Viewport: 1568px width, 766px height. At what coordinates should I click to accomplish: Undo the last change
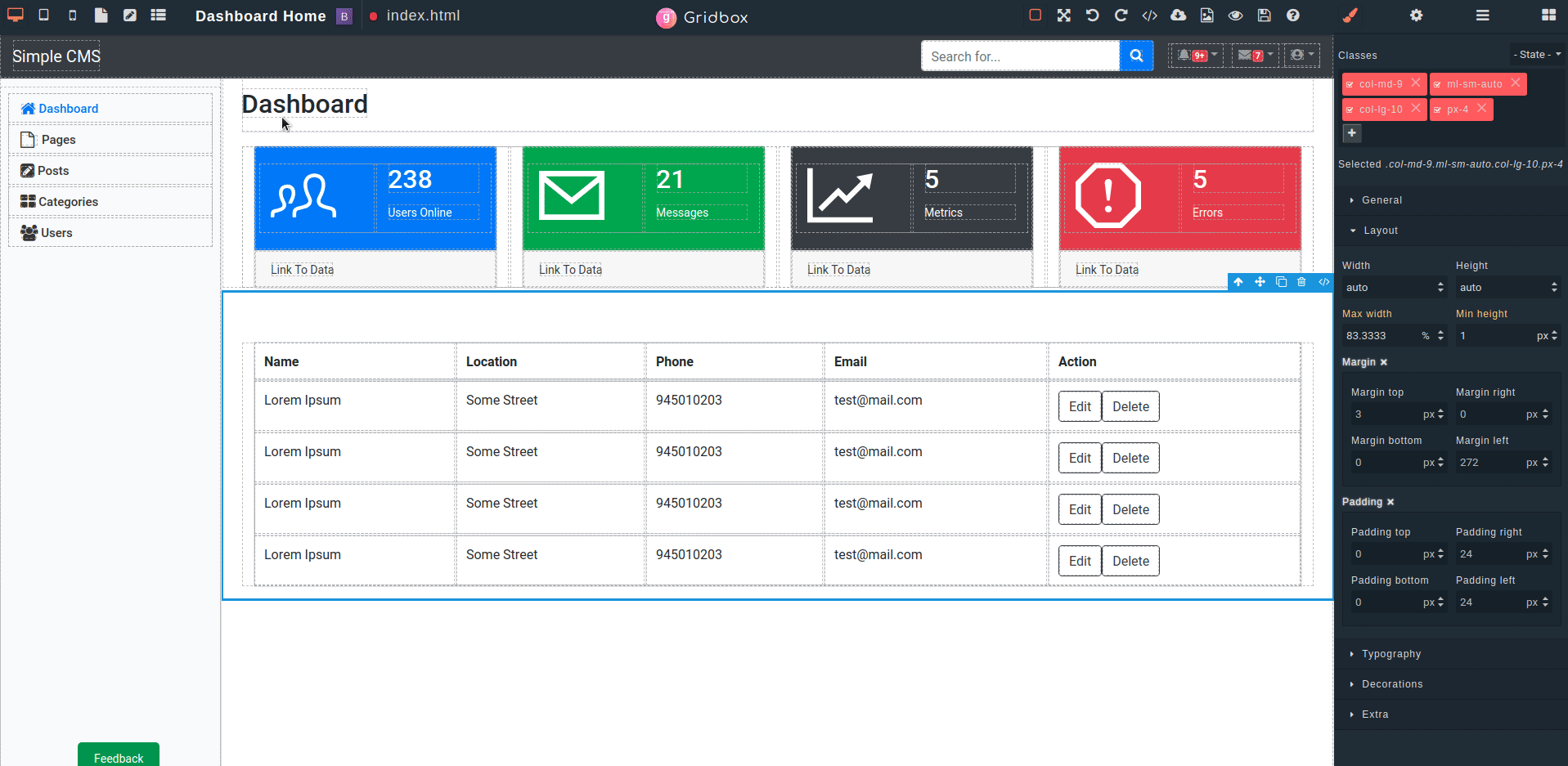tap(1092, 15)
